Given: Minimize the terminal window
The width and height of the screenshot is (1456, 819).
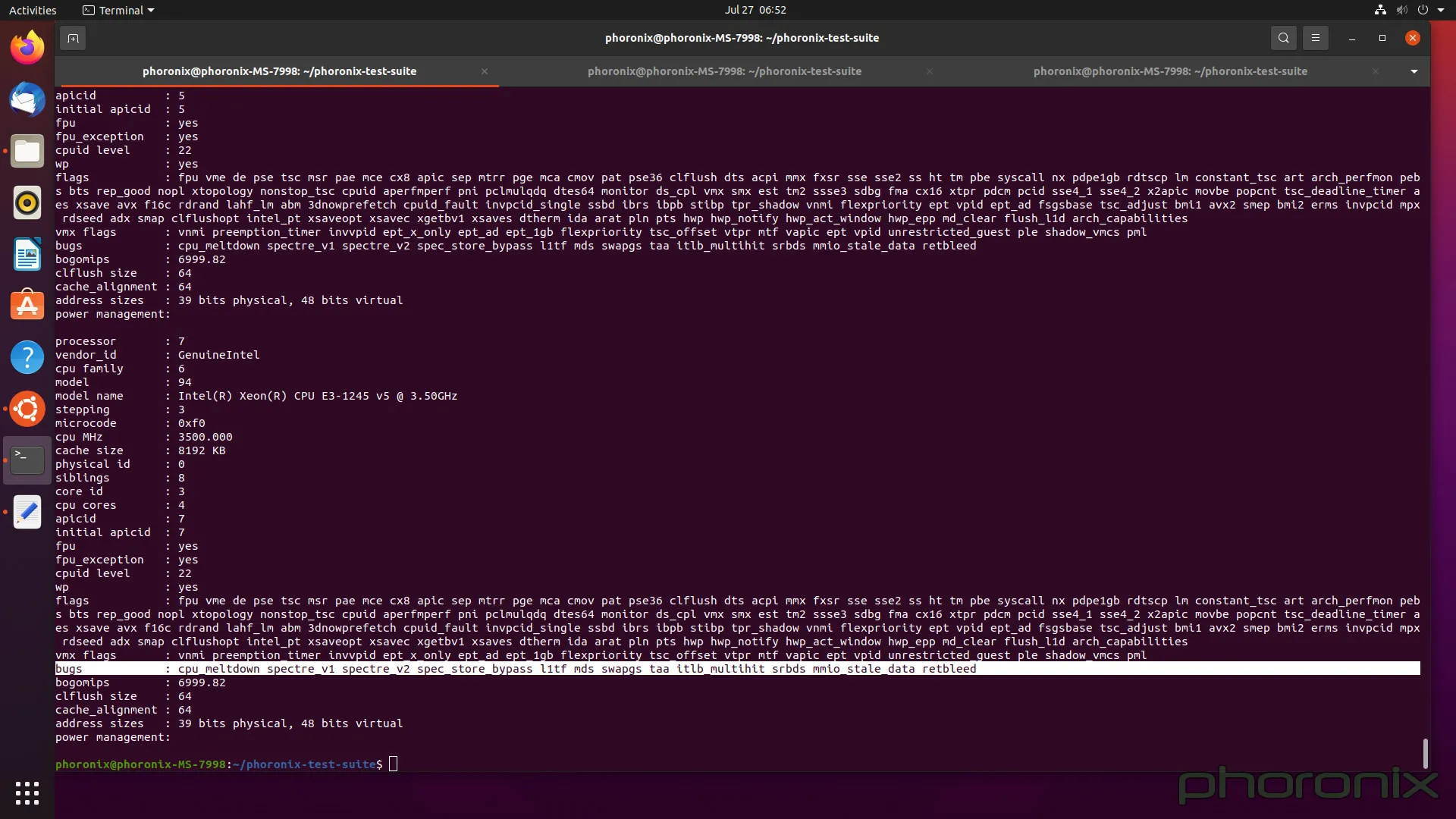Looking at the screenshot, I should (1351, 38).
